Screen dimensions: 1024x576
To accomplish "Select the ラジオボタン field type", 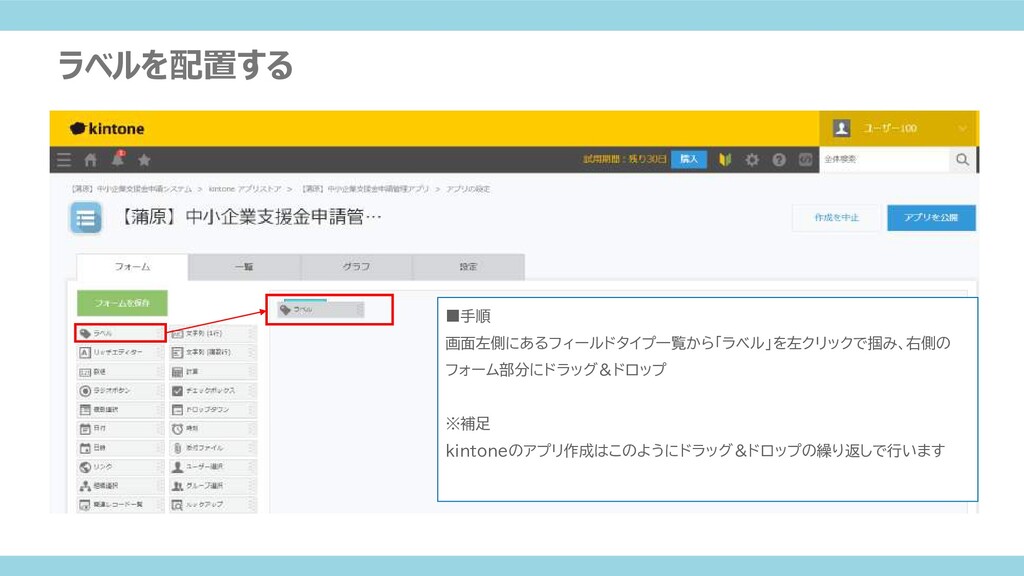I will 120,391.
